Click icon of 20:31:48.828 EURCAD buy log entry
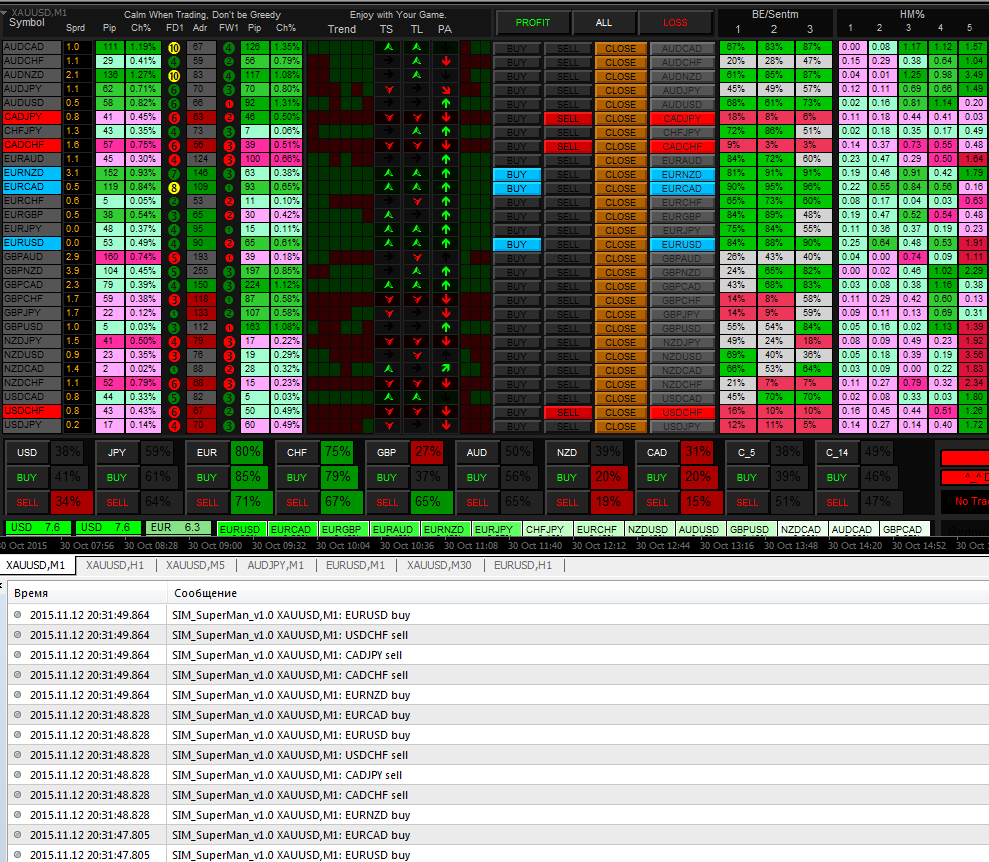This screenshot has height=862, width=989. [x=18, y=715]
